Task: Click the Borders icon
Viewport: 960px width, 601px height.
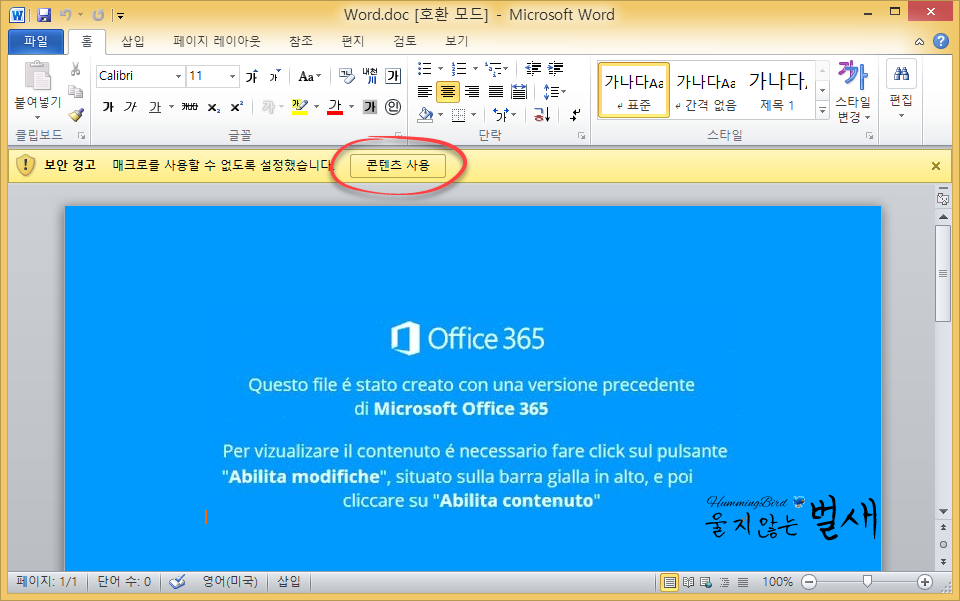Action: pos(458,114)
